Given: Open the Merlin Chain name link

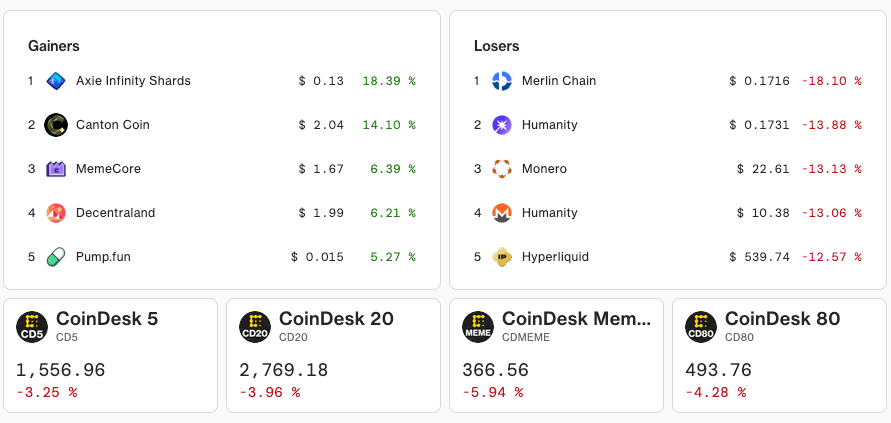Looking at the screenshot, I should (558, 81).
